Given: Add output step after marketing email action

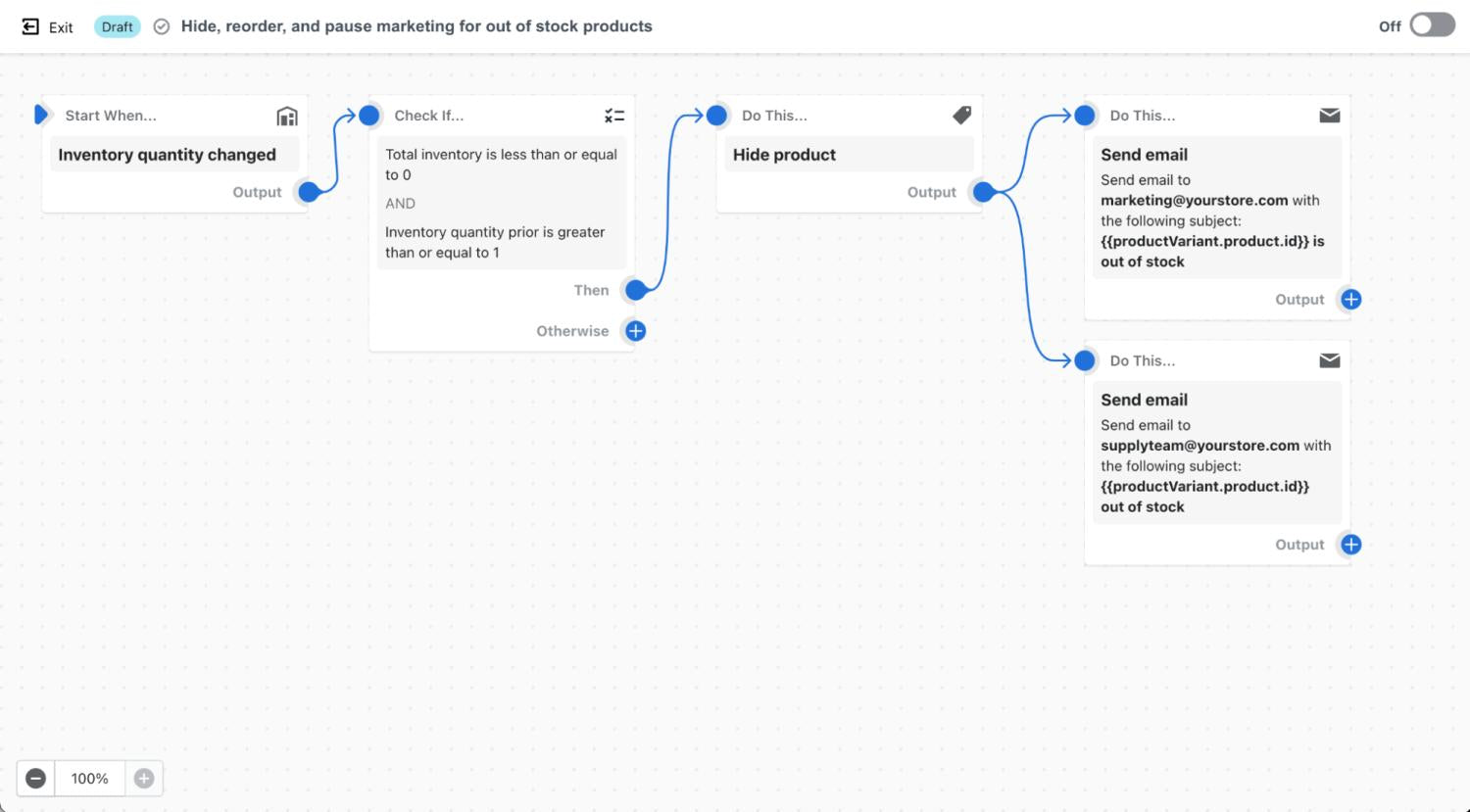Looking at the screenshot, I should coord(1351,300).
